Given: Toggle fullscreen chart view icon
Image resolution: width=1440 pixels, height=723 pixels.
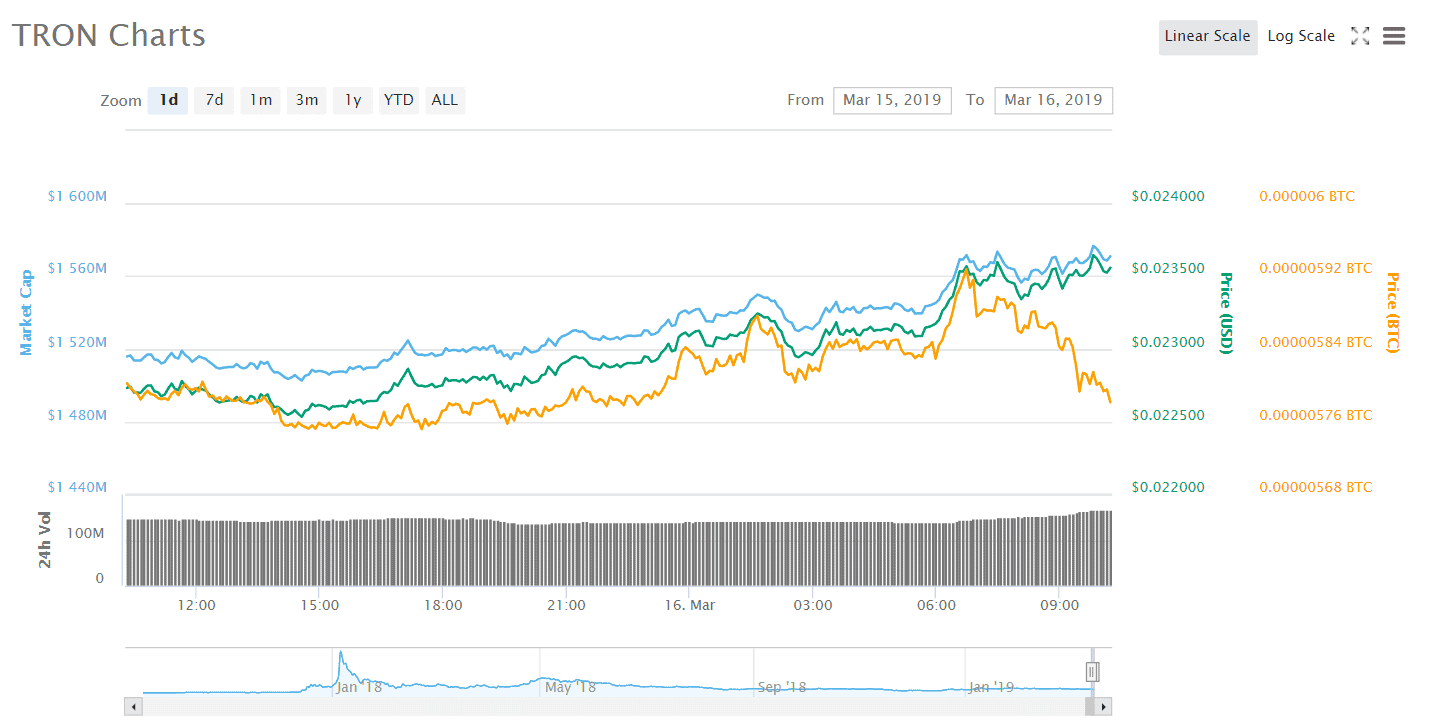Looking at the screenshot, I should (1360, 36).
